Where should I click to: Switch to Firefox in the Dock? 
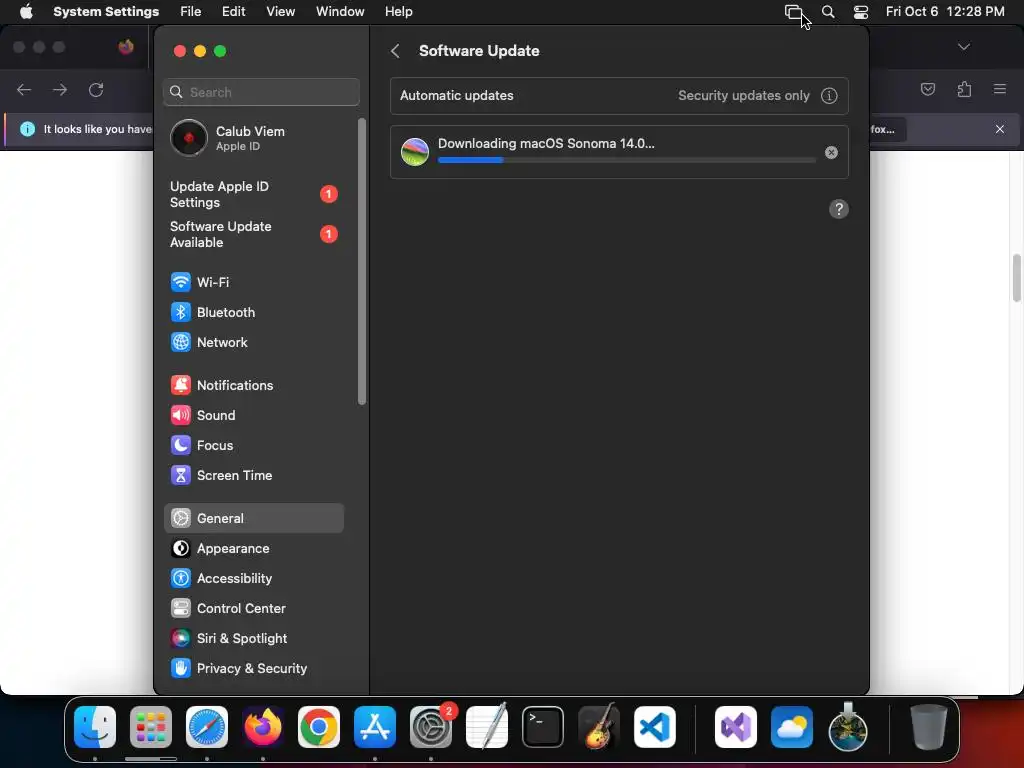pos(263,727)
